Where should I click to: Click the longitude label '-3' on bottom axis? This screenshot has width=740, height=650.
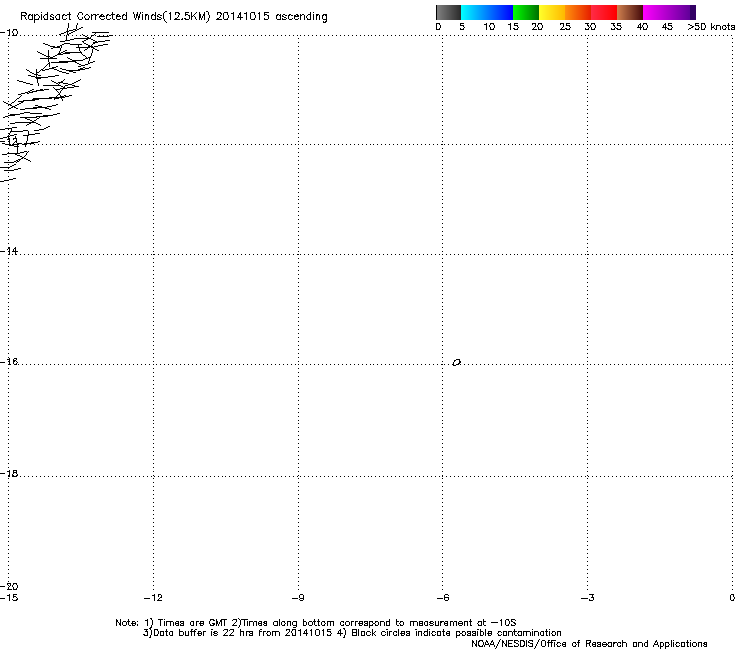(x=588, y=598)
